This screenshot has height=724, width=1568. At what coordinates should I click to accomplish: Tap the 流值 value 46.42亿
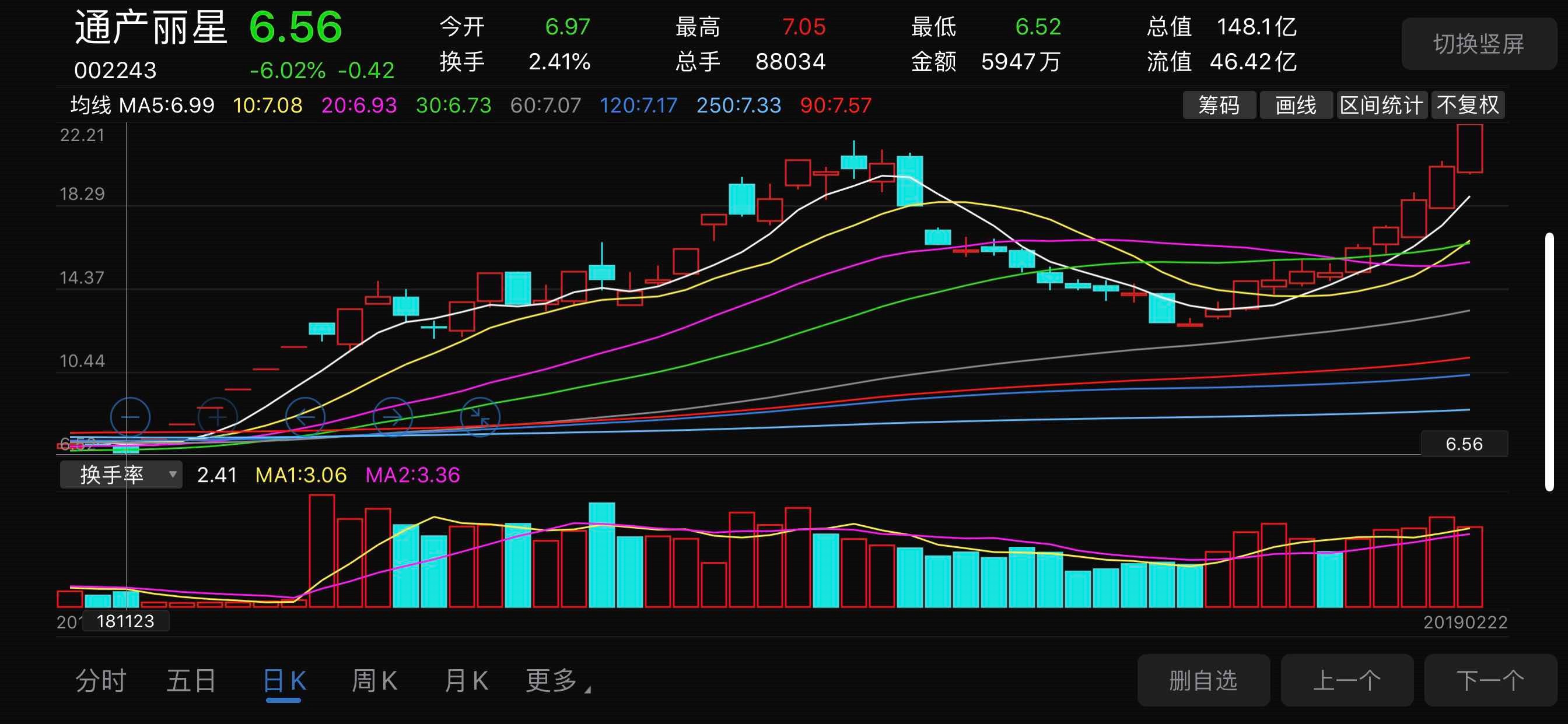click(1252, 61)
